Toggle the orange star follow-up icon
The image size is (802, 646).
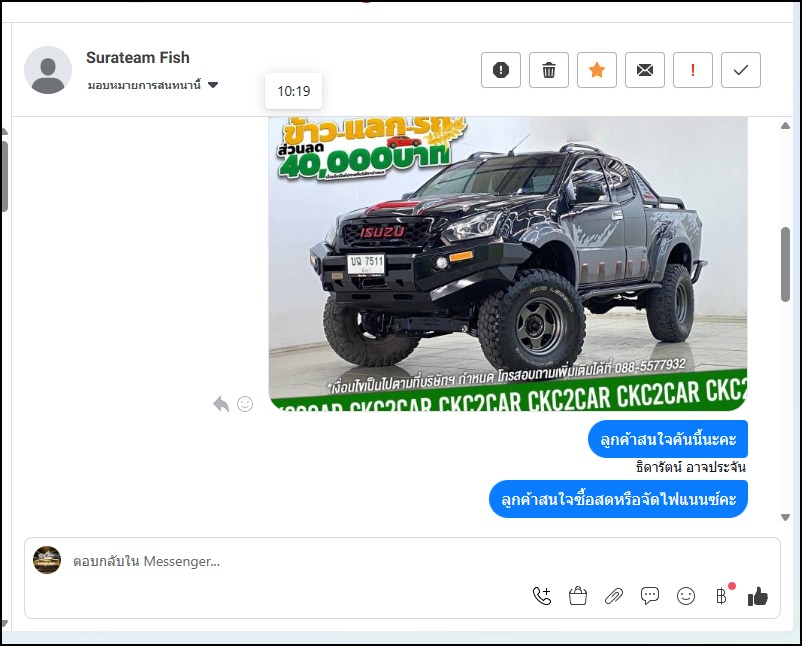[x=597, y=70]
